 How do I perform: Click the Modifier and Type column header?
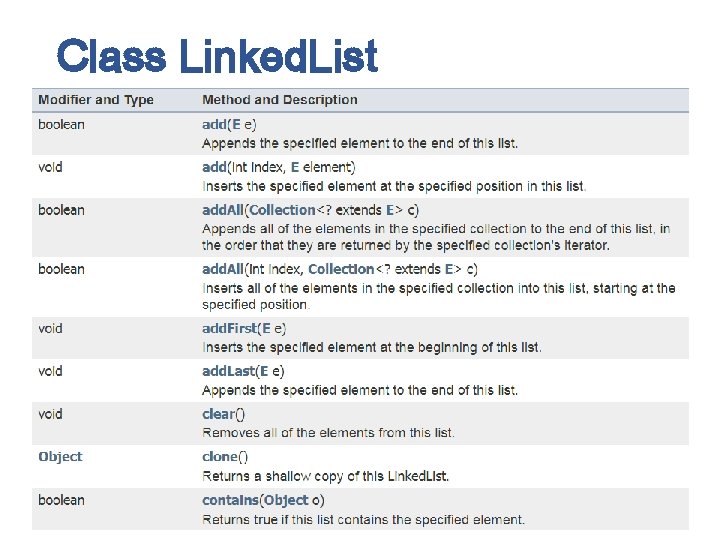pyautogui.click(x=96, y=100)
